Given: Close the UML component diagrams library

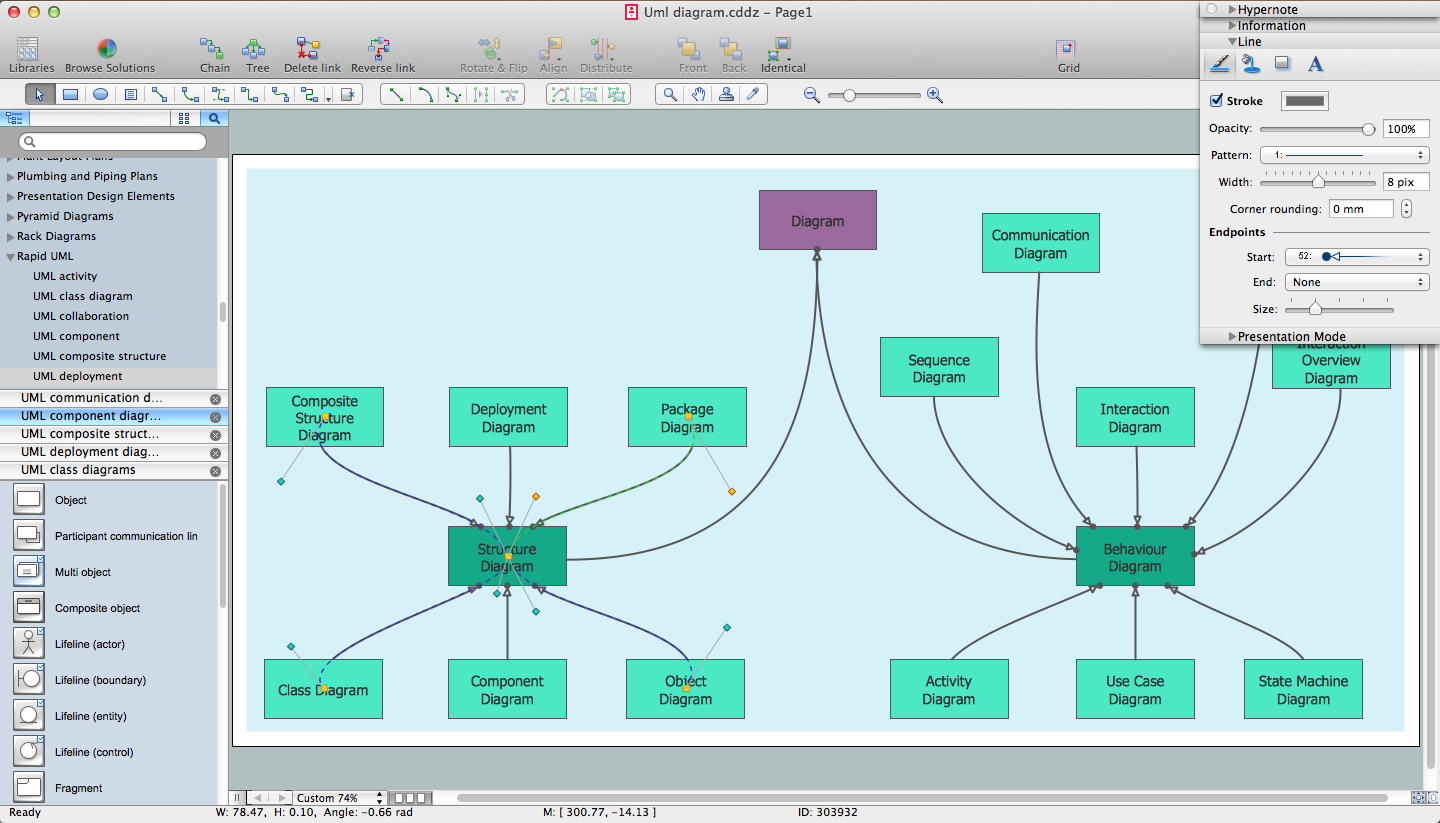Looking at the screenshot, I should pyautogui.click(x=215, y=417).
